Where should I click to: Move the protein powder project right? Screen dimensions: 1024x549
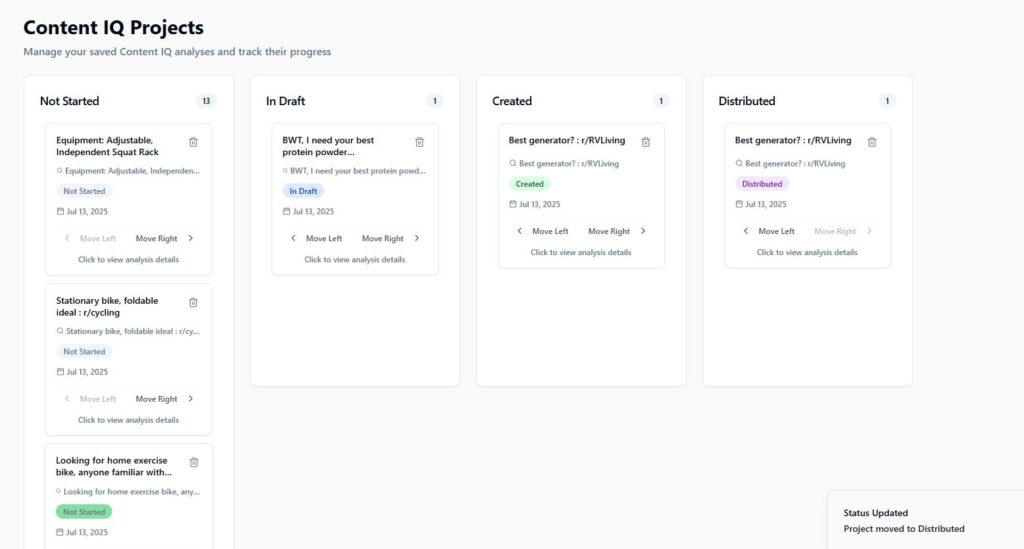click(391, 238)
